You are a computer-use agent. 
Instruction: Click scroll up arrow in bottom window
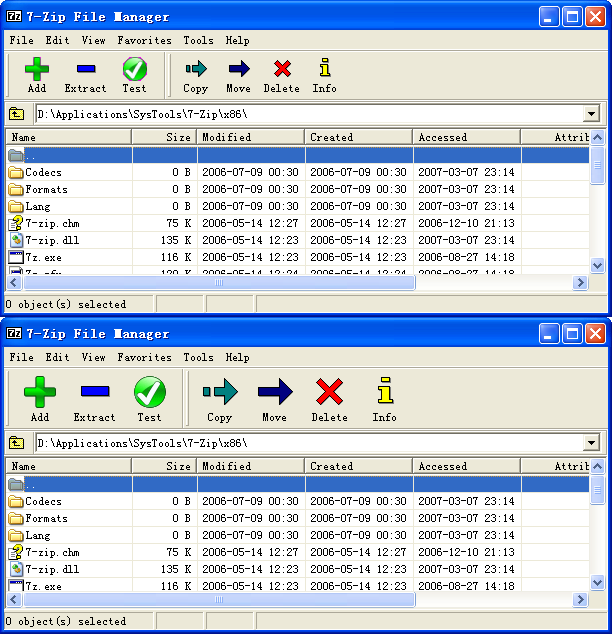597,467
